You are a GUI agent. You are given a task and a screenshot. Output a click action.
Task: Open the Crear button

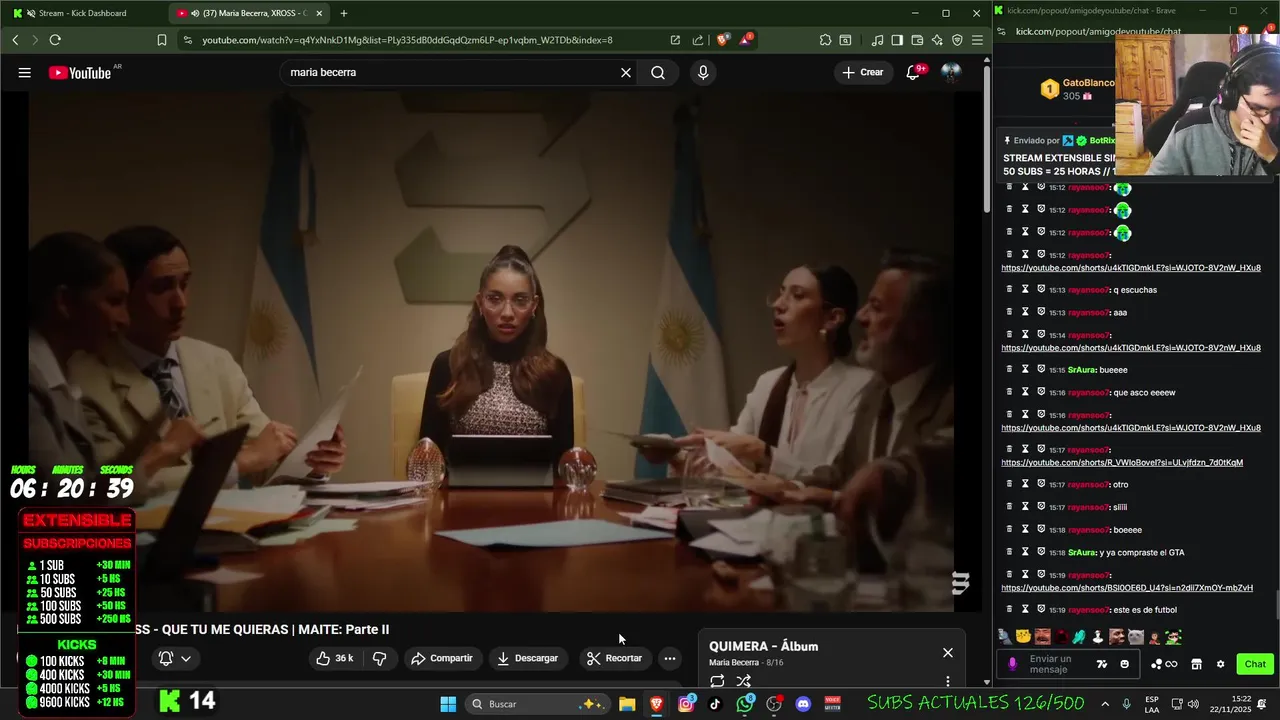pos(863,72)
